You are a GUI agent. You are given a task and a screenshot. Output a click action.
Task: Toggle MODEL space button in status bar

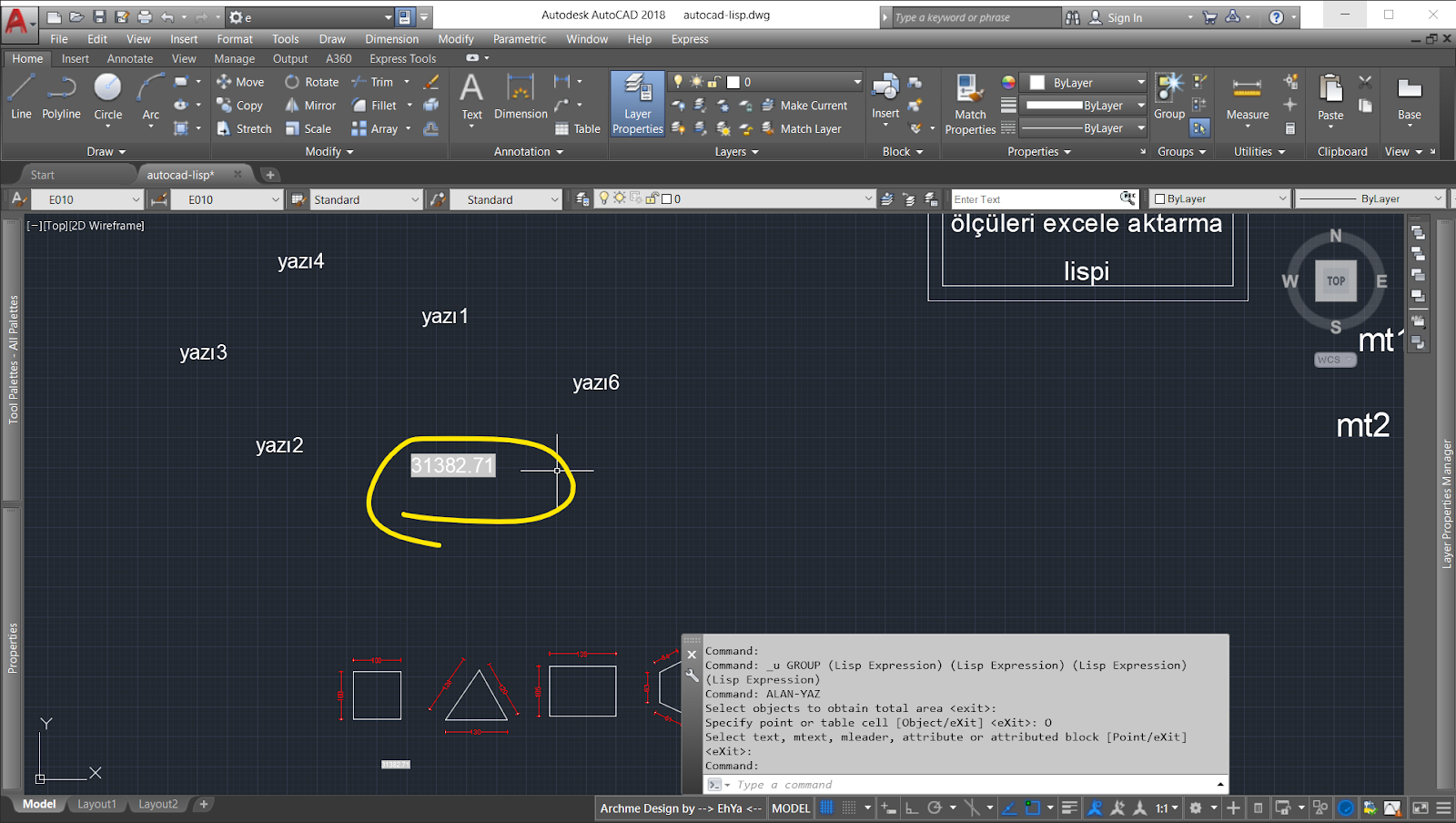(791, 808)
